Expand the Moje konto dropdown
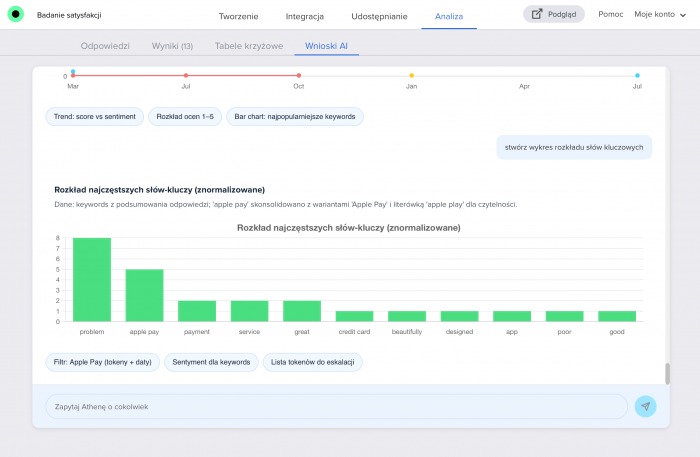The height and width of the screenshot is (457, 700). pyautogui.click(x=661, y=14)
